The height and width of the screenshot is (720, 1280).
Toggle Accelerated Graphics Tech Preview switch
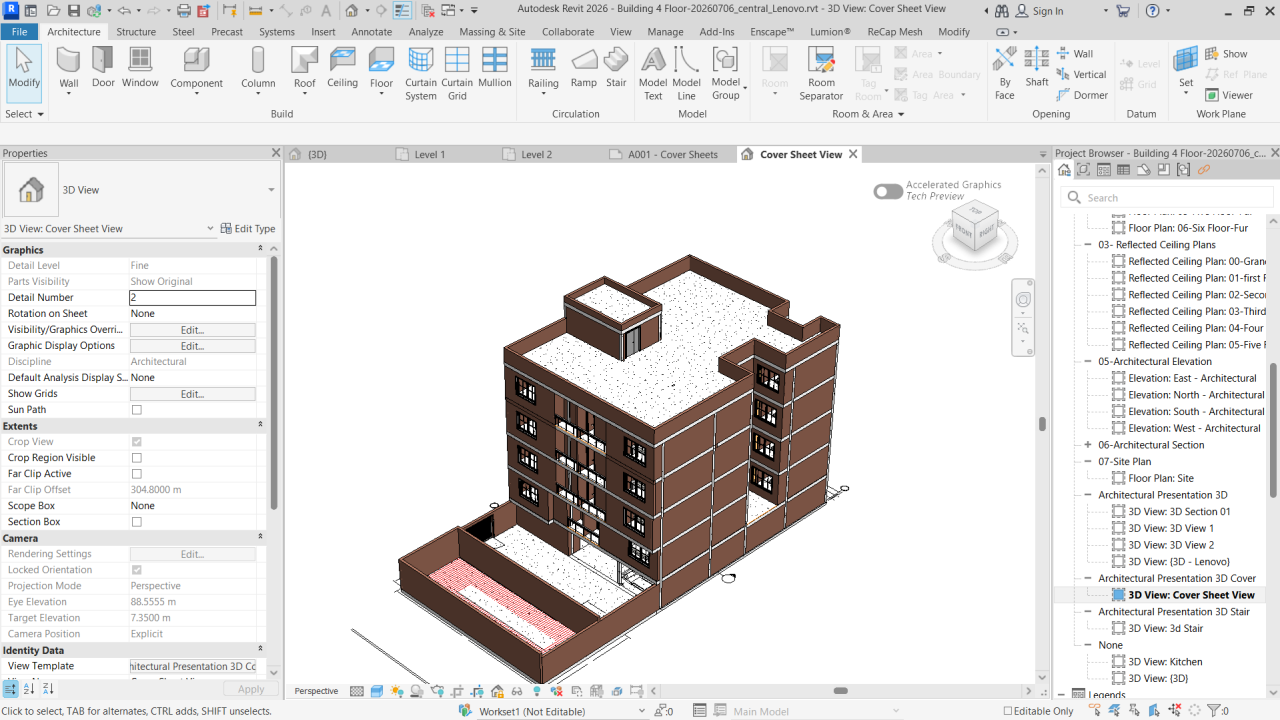coord(888,191)
